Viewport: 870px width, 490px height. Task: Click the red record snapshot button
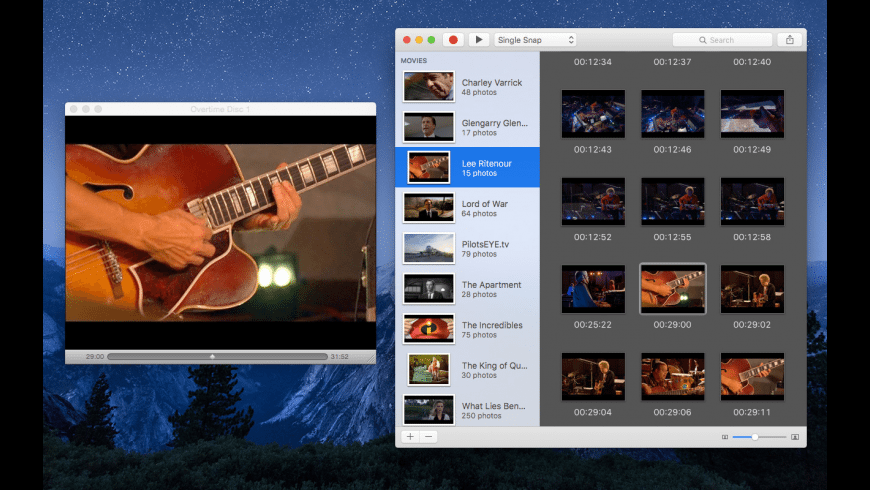(x=453, y=40)
